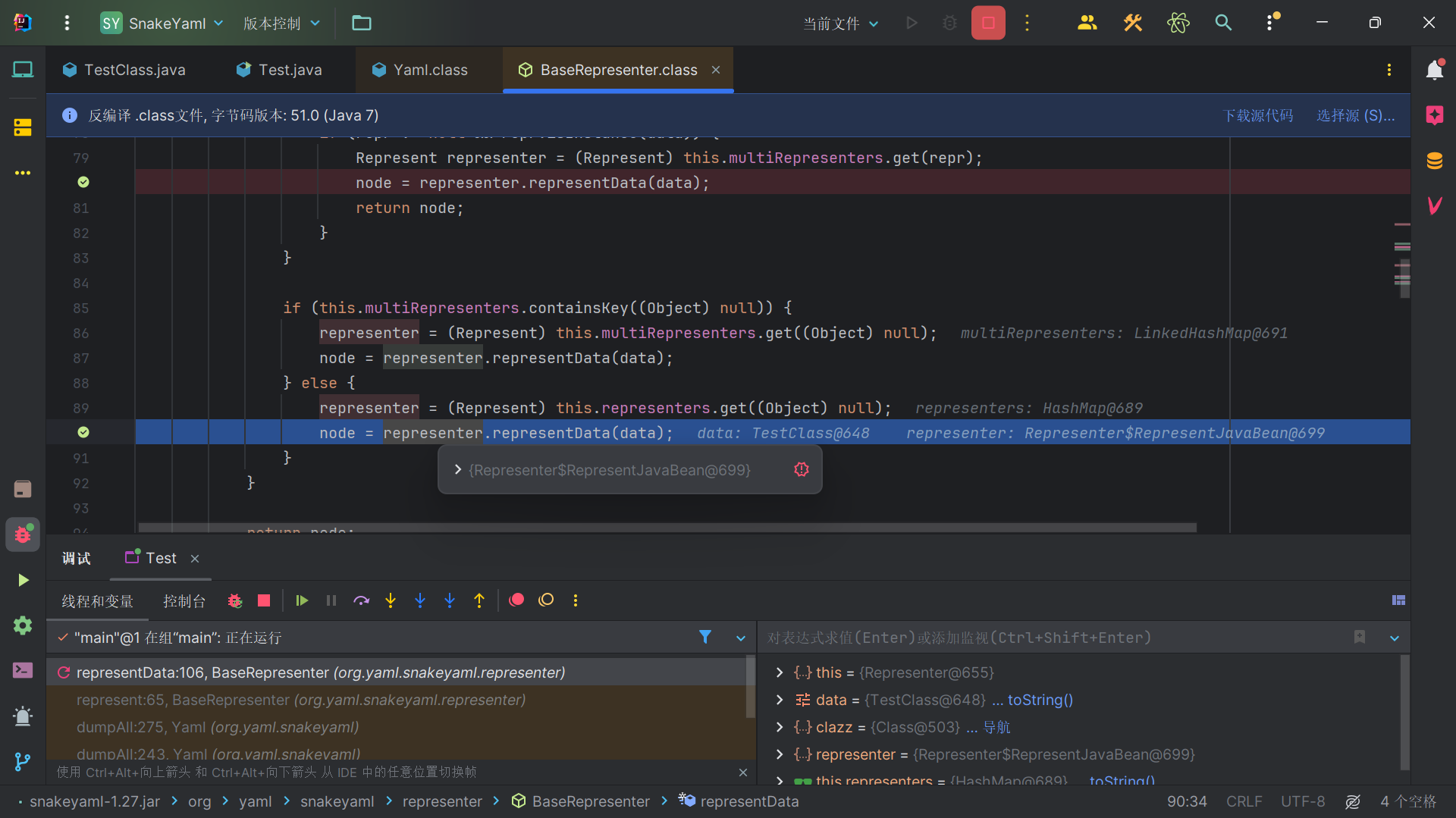Click the rerun debug bug icon

tap(235, 600)
